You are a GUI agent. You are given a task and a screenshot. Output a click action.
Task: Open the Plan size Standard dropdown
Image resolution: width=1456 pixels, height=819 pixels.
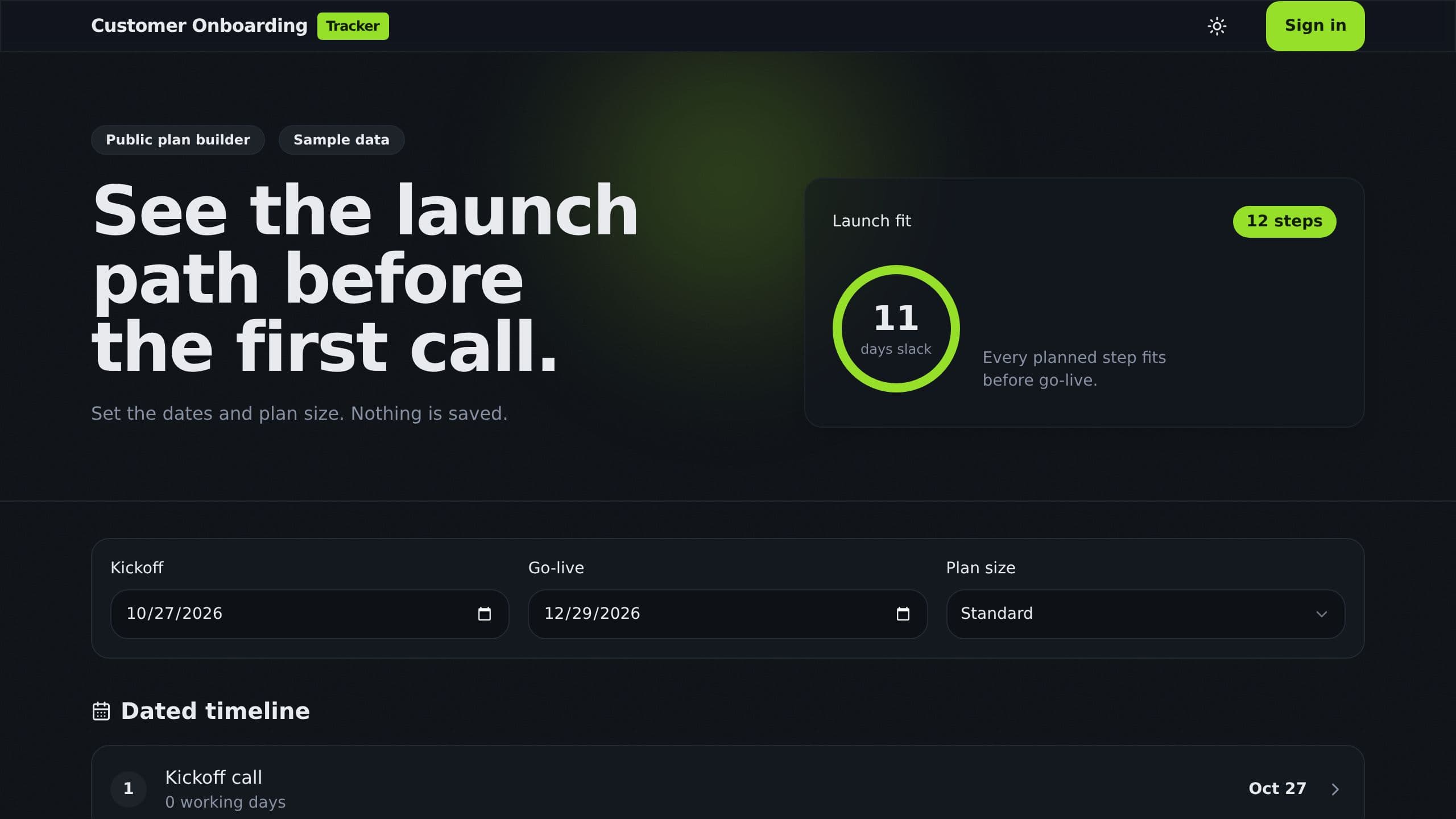pyautogui.click(x=1145, y=614)
